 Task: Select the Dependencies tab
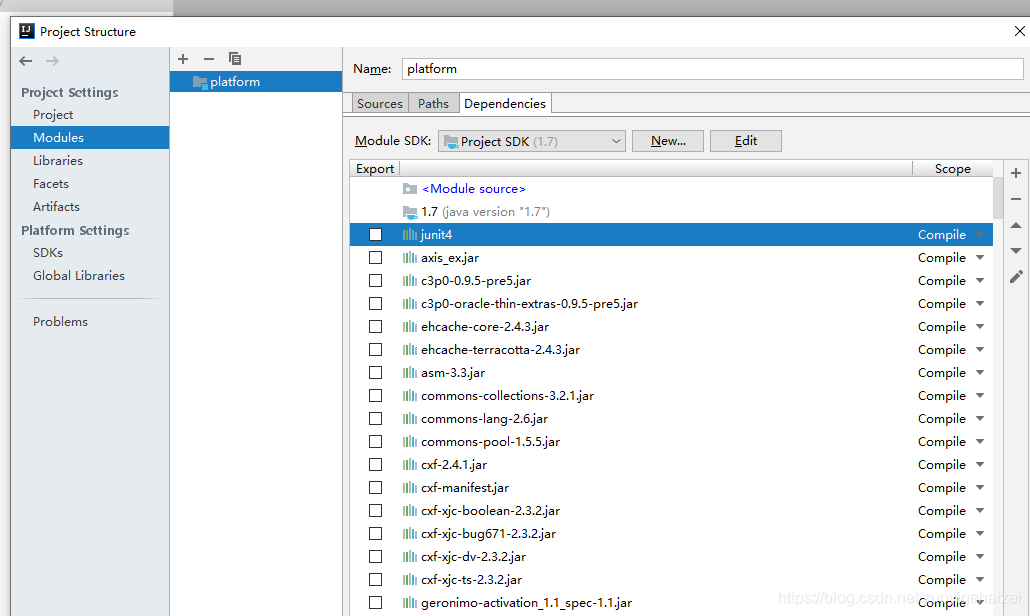[x=504, y=104]
